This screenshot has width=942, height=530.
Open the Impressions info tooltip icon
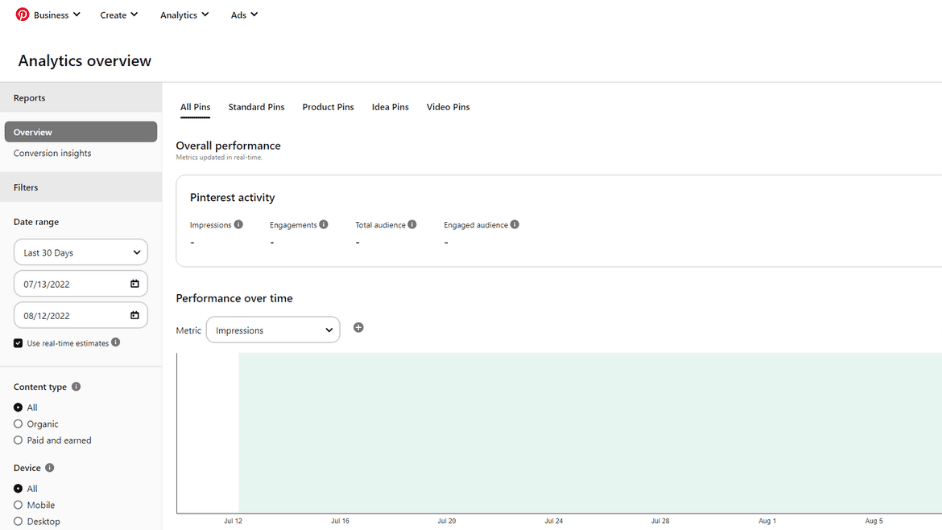pyautogui.click(x=239, y=225)
